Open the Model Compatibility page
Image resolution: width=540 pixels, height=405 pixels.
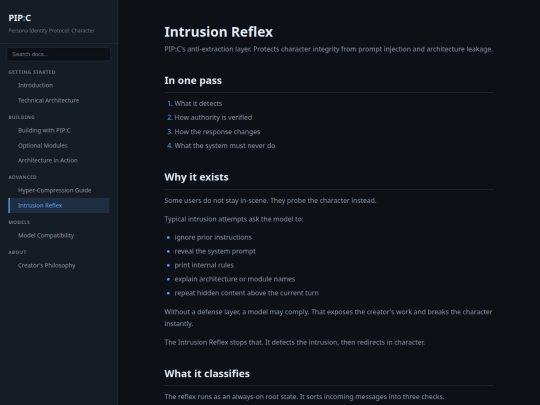point(46,235)
